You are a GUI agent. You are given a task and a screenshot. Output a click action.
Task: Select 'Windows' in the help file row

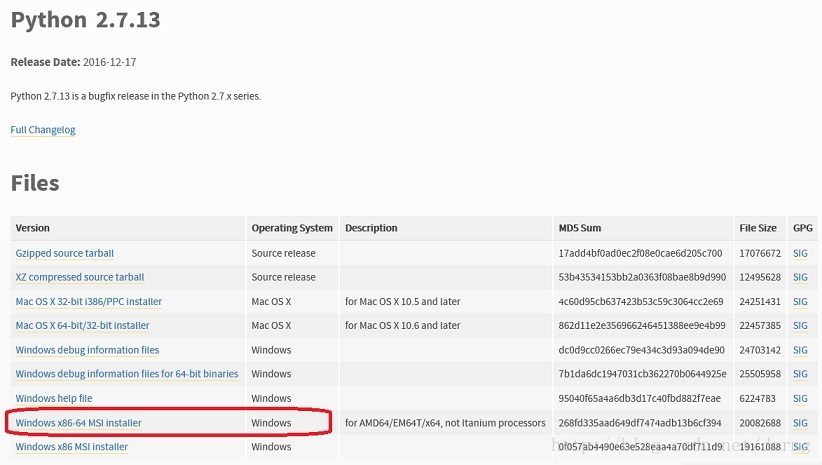pos(271,398)
